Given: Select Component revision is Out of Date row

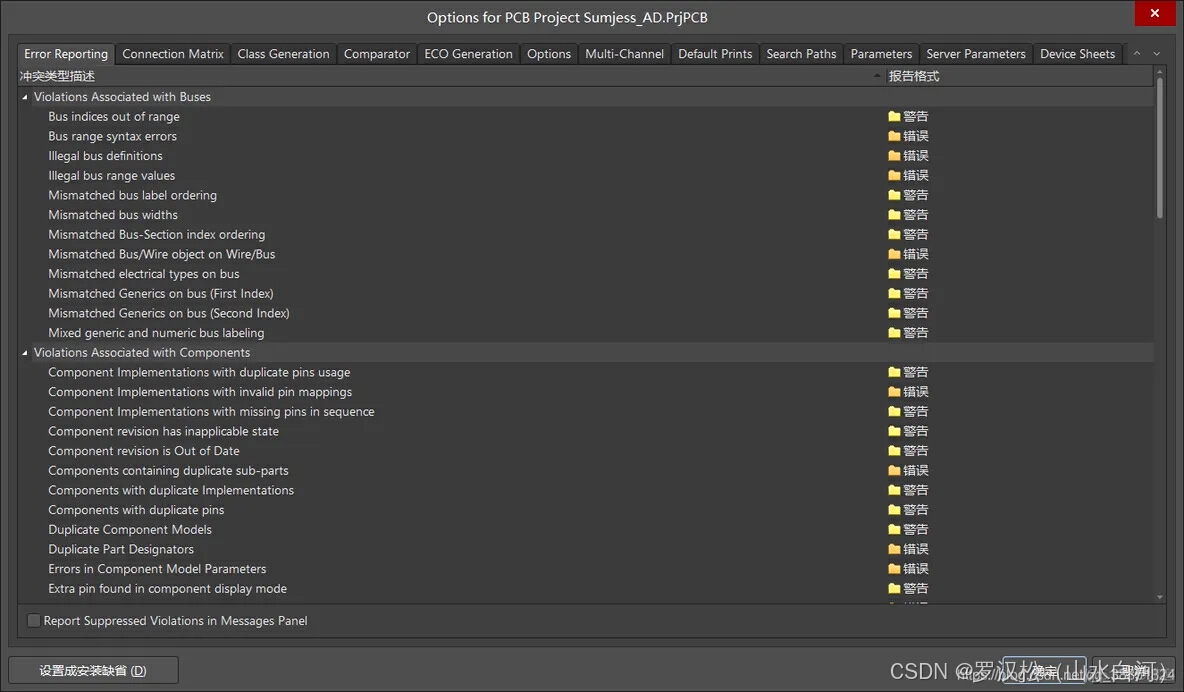Looking at the screenshot, I should tap(585, 450).
